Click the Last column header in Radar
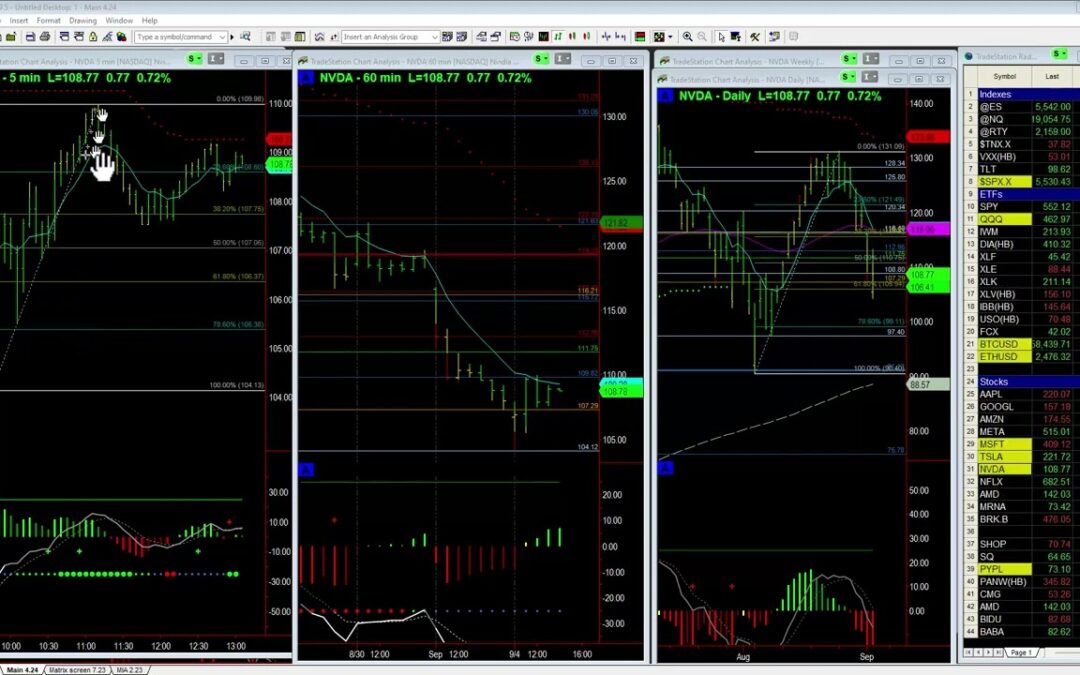 (x=1052, y=76)
